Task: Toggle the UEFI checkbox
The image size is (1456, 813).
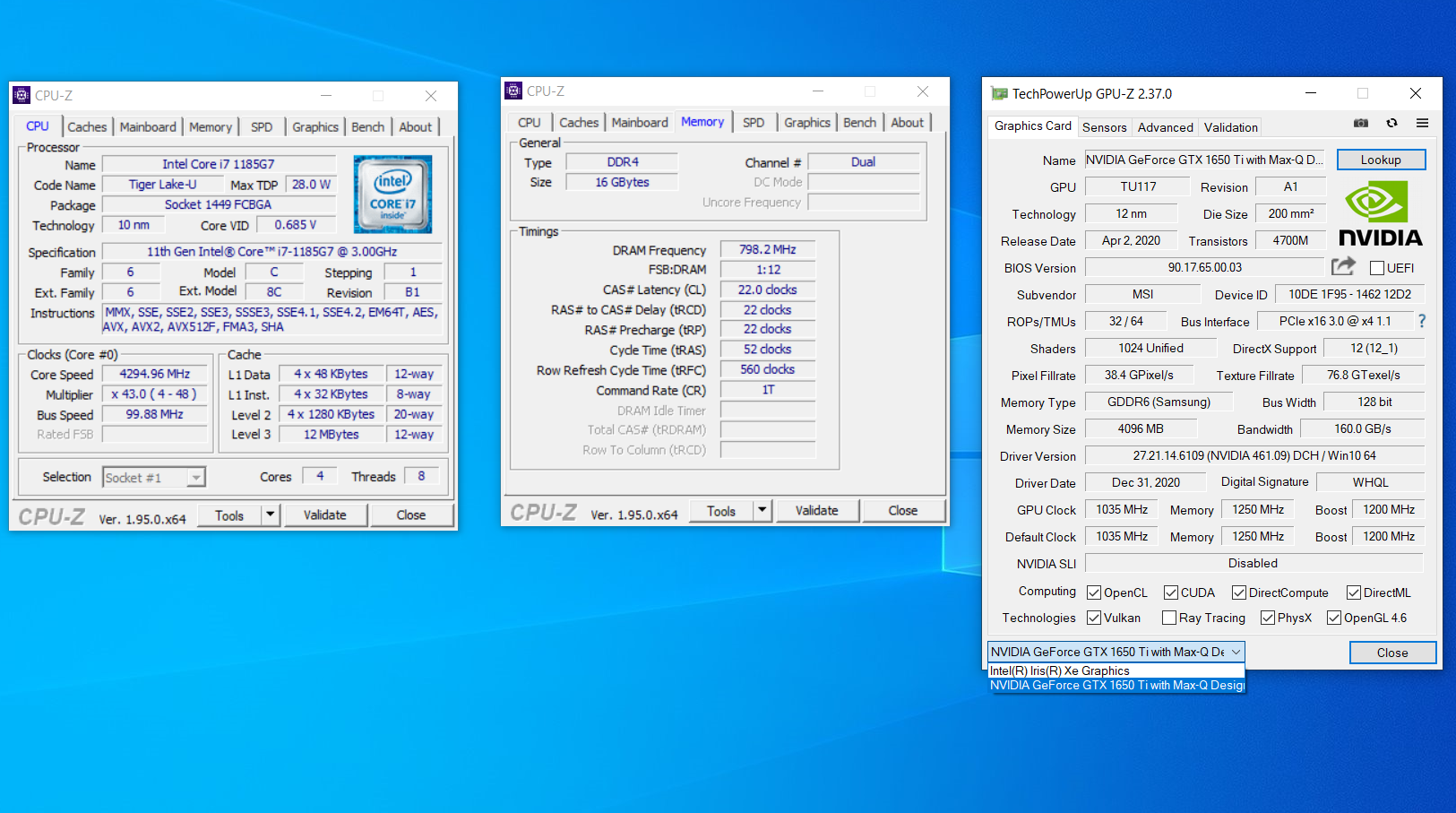Action: [x=1377, y=268]
